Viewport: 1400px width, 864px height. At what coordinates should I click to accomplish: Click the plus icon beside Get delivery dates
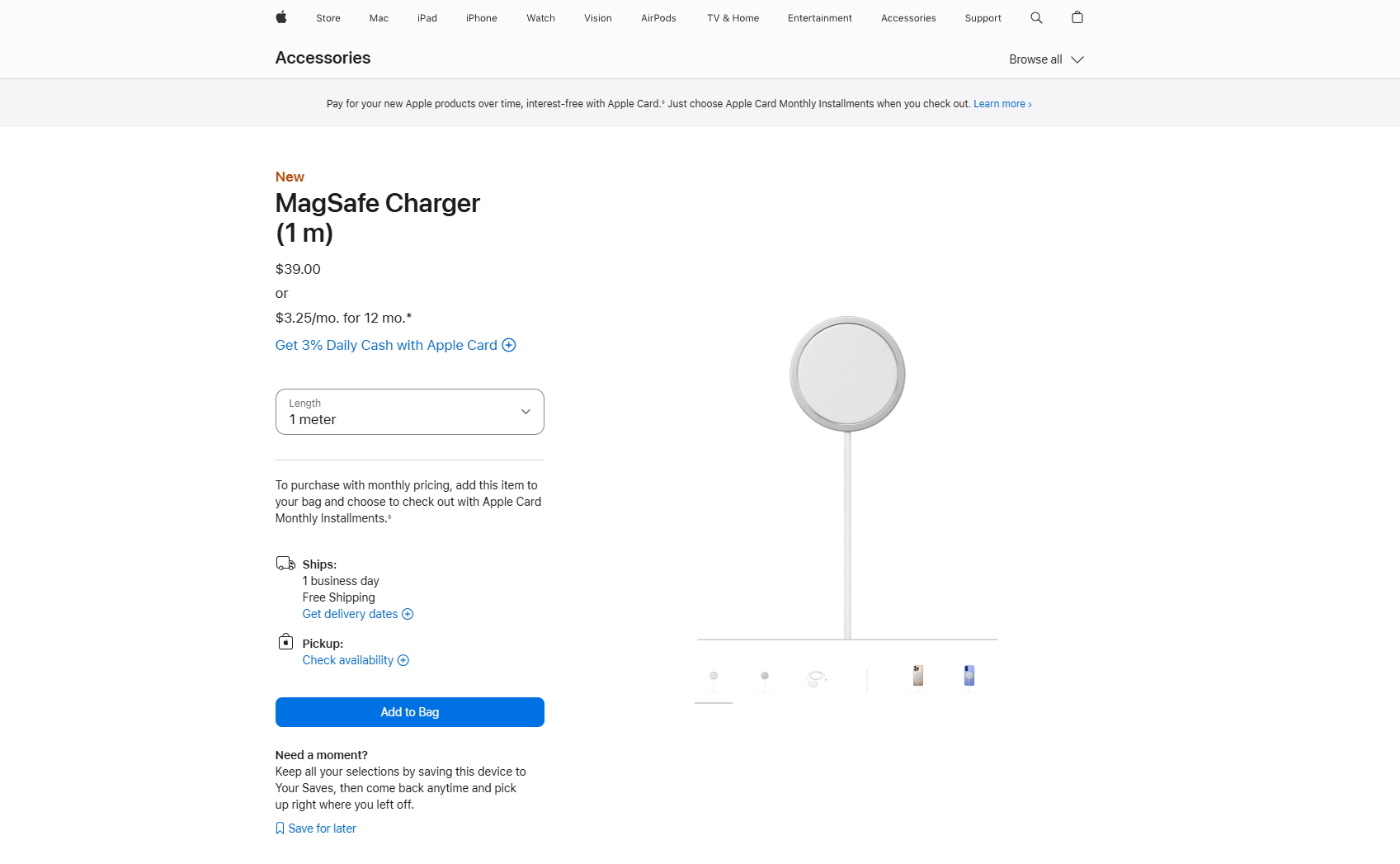coord(408,614)
